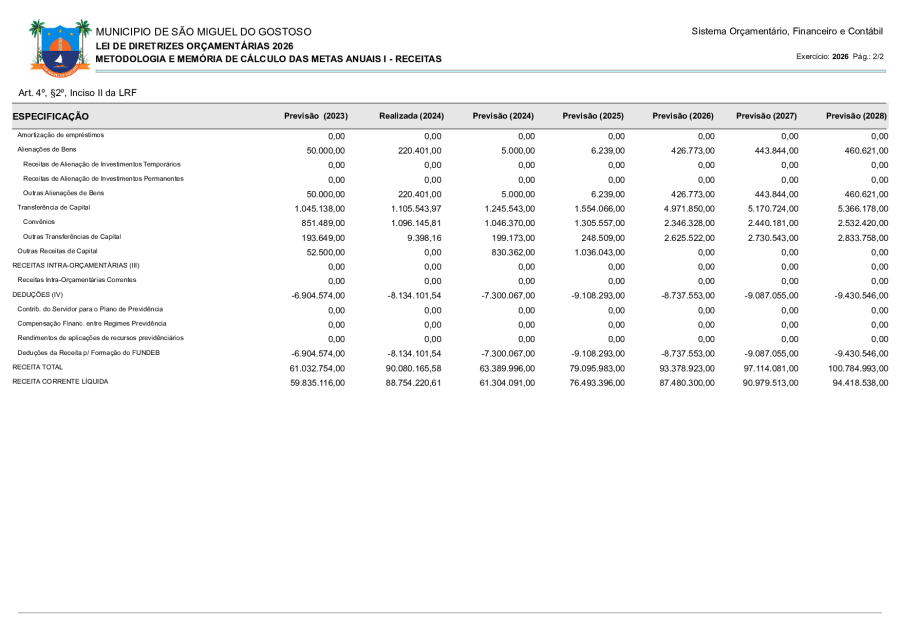Click the RECEITA CORRENTE LÍQUIDA row label
The image size is (900, 637).
[x=59, y=382]
